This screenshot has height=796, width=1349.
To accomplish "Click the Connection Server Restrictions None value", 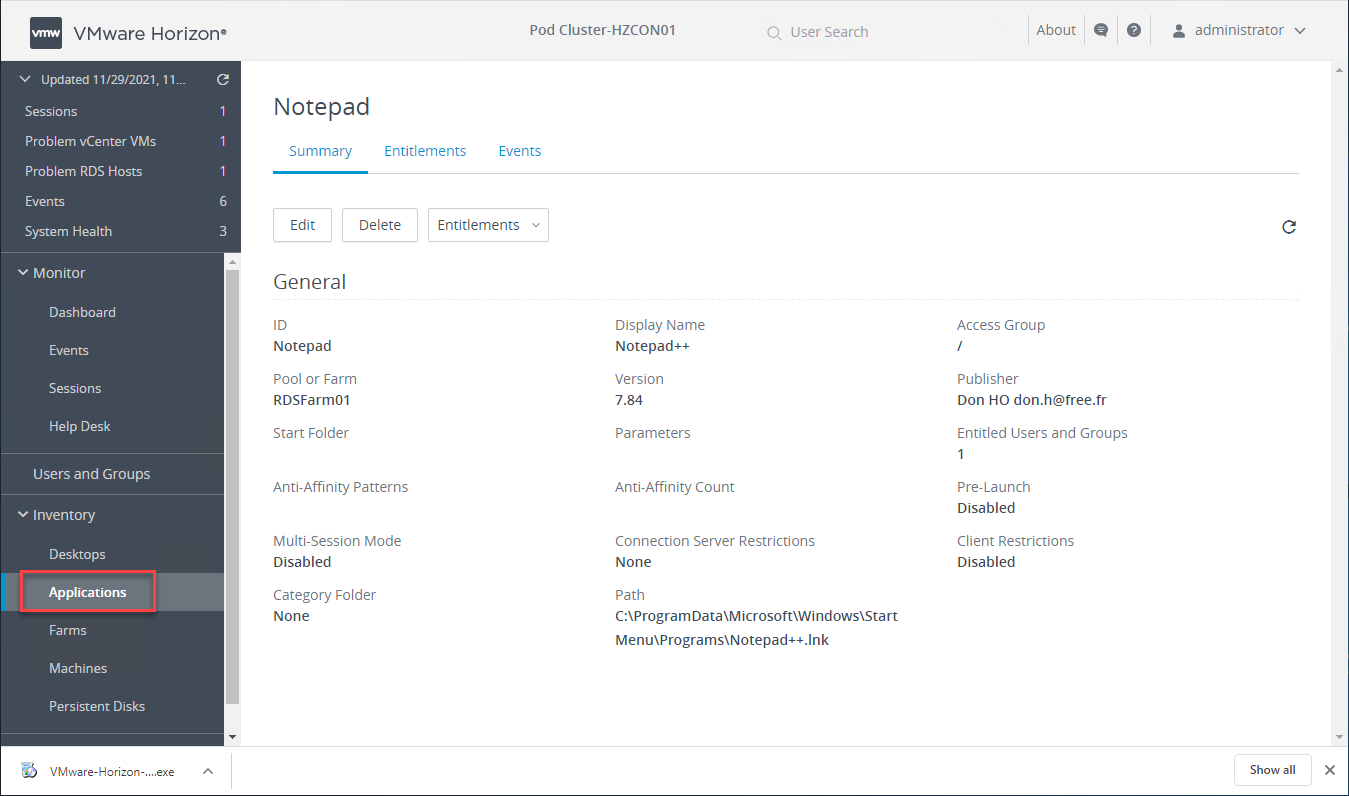I will (633, 562).
